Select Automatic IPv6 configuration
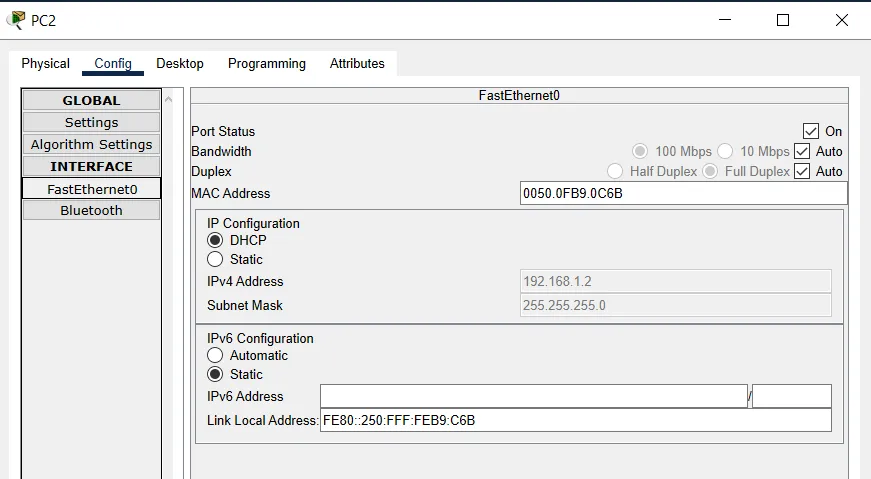 tap(215, 355)
